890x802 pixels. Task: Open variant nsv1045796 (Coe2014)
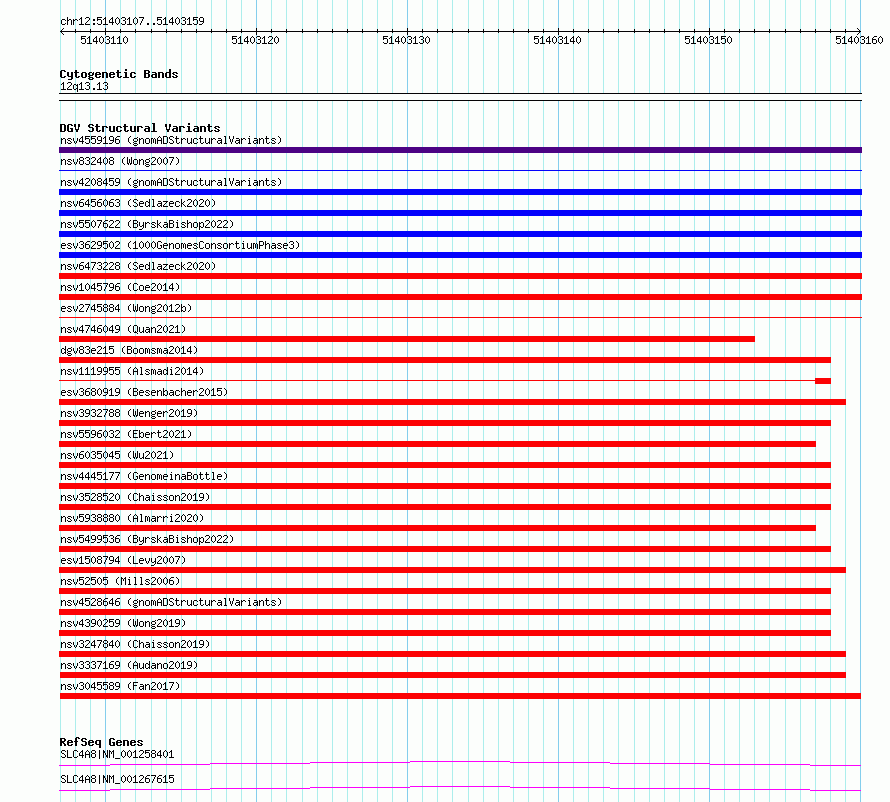pos(120,287)
